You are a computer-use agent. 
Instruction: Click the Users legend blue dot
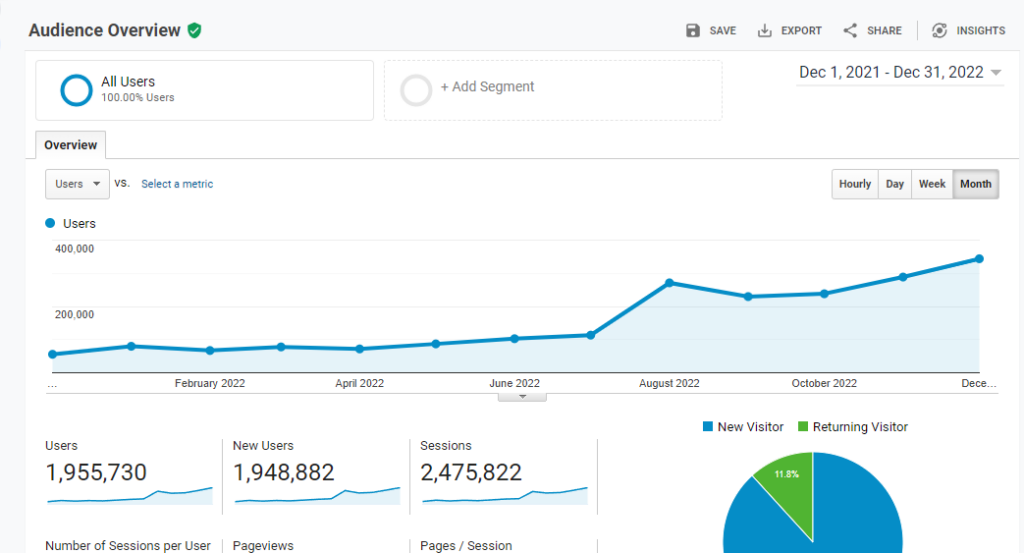[x=50, y=223]
